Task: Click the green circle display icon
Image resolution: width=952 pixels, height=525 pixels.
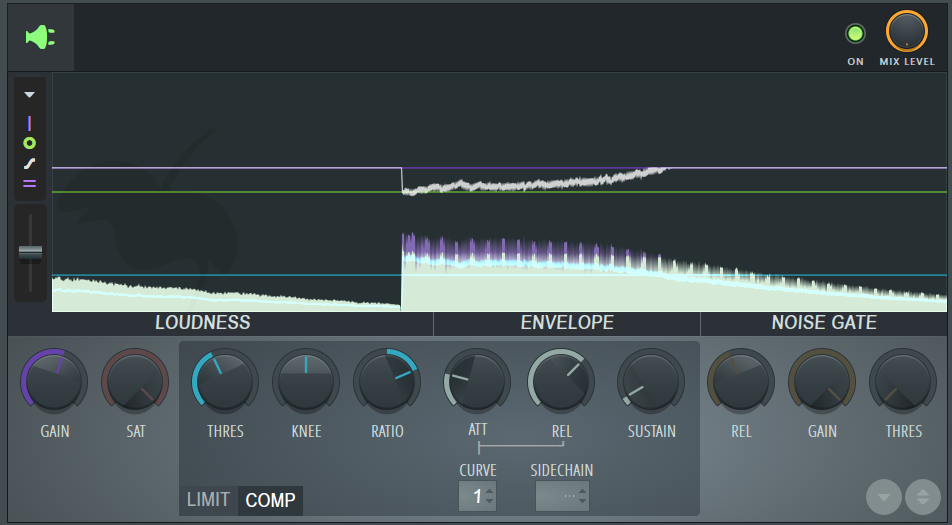Action: click(x=29, y=143)
